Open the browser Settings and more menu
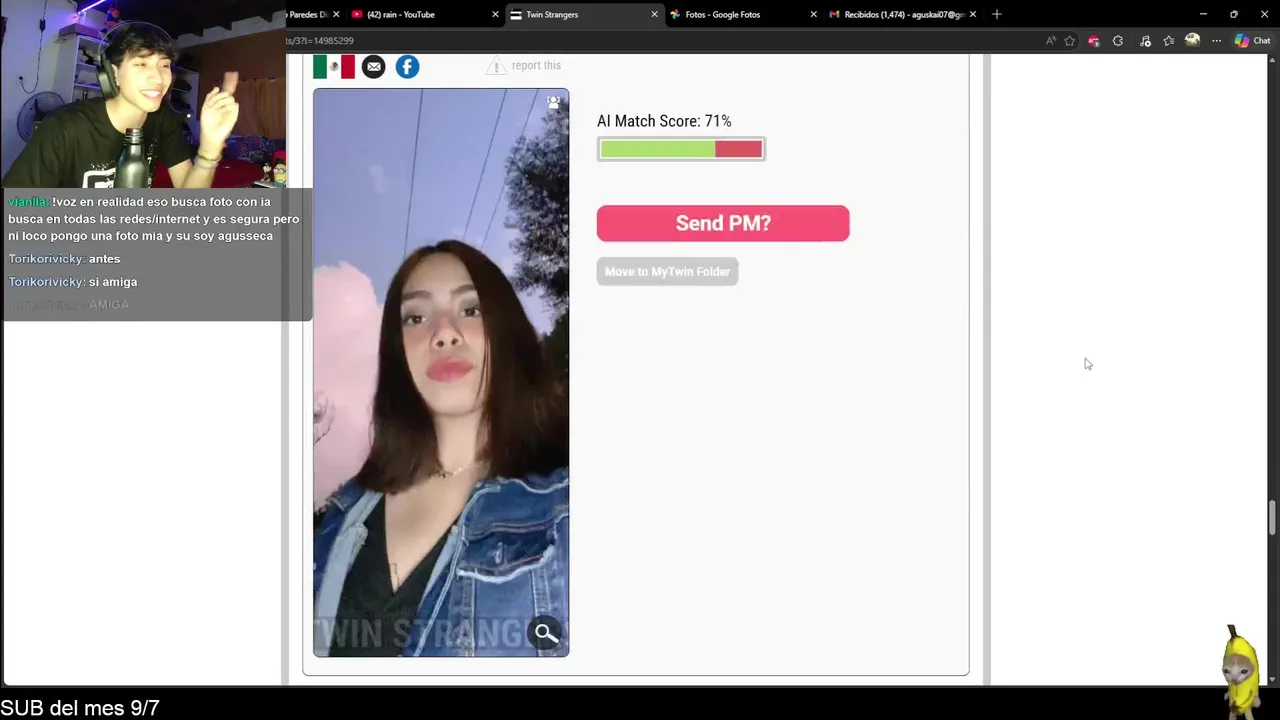This screenshot has width=1280, height=720. coord(1216,41)
